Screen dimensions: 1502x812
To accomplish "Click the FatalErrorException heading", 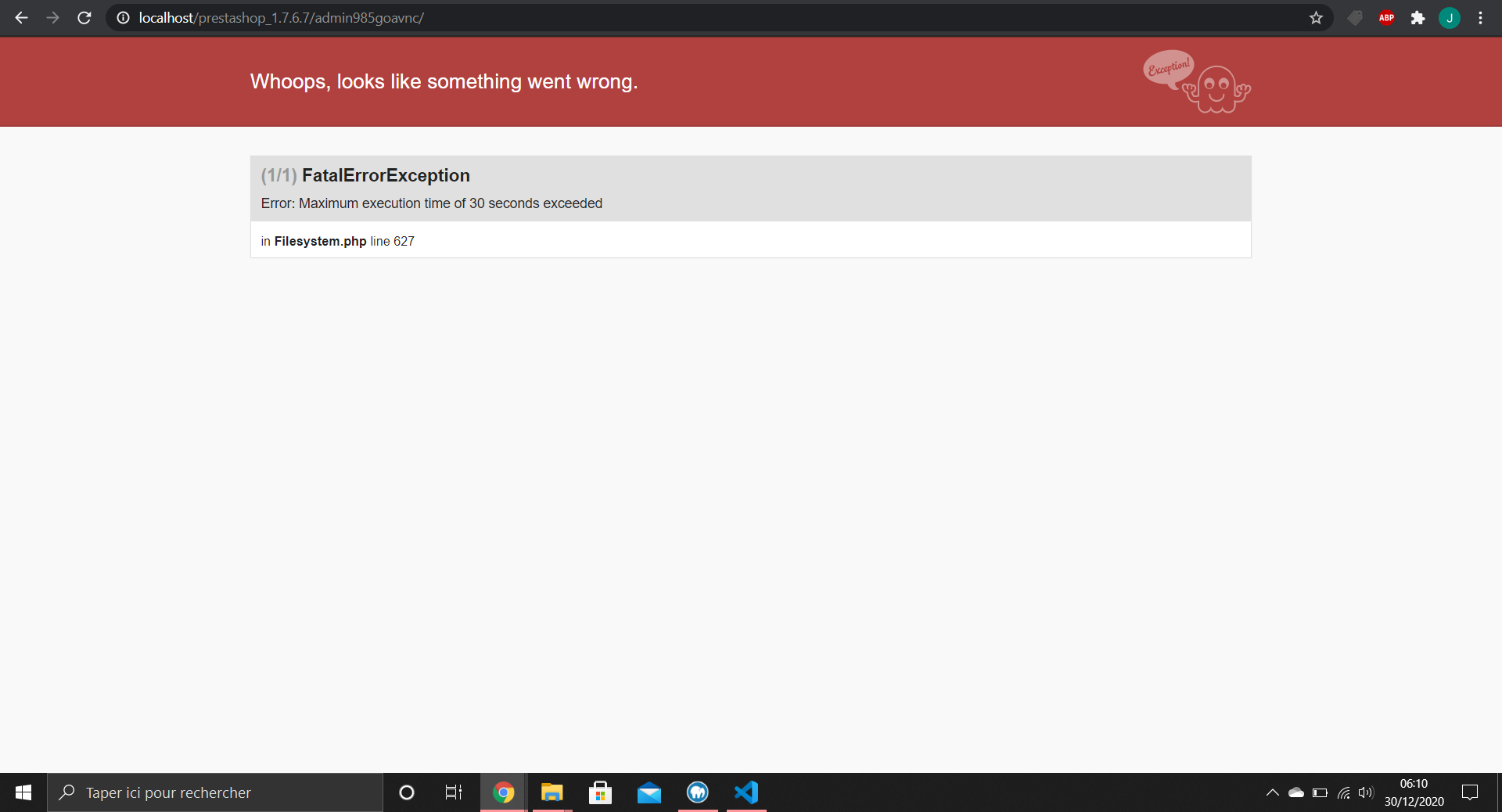I will (386, 175).
